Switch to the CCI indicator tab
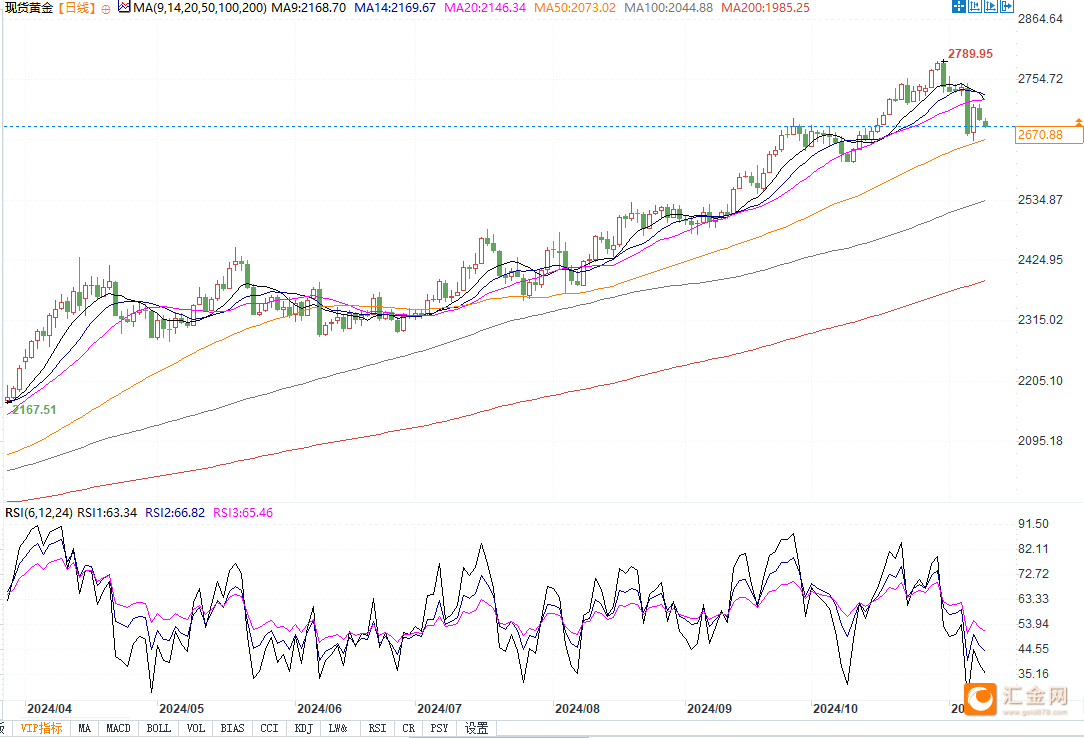Screen dimensions: 1084x738 click(268, 729)
